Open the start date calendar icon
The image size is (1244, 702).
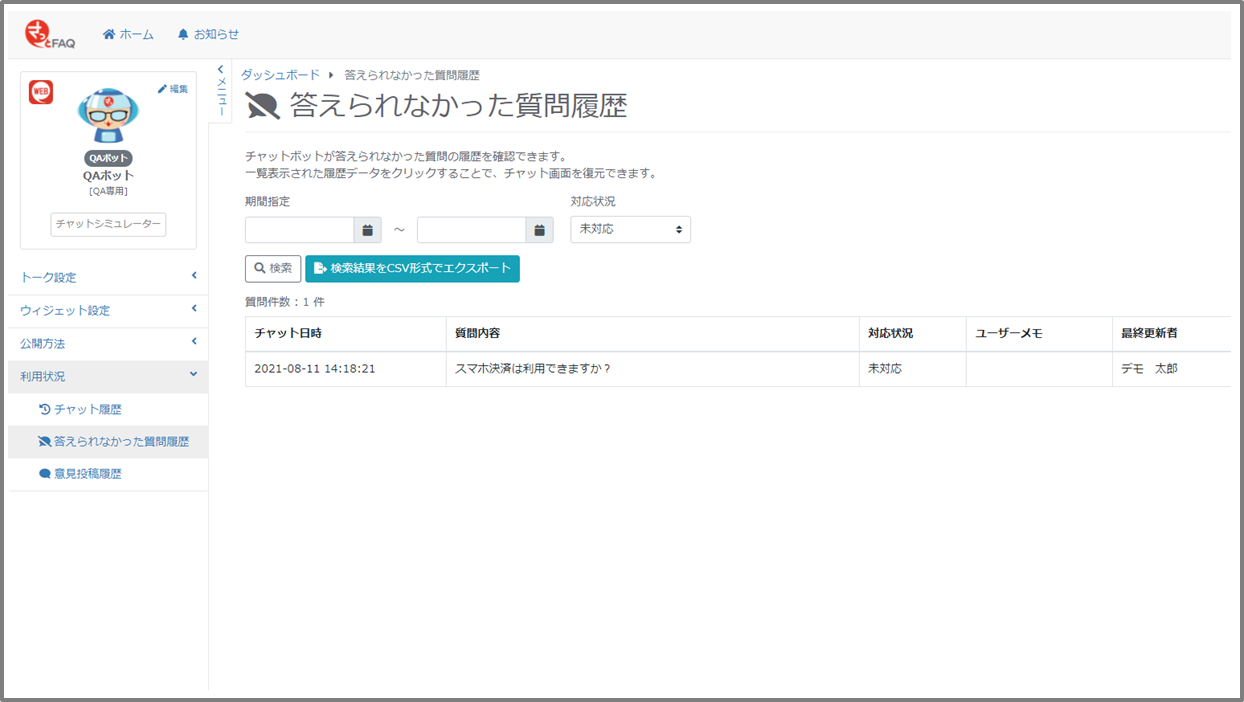tap(367, 230)
